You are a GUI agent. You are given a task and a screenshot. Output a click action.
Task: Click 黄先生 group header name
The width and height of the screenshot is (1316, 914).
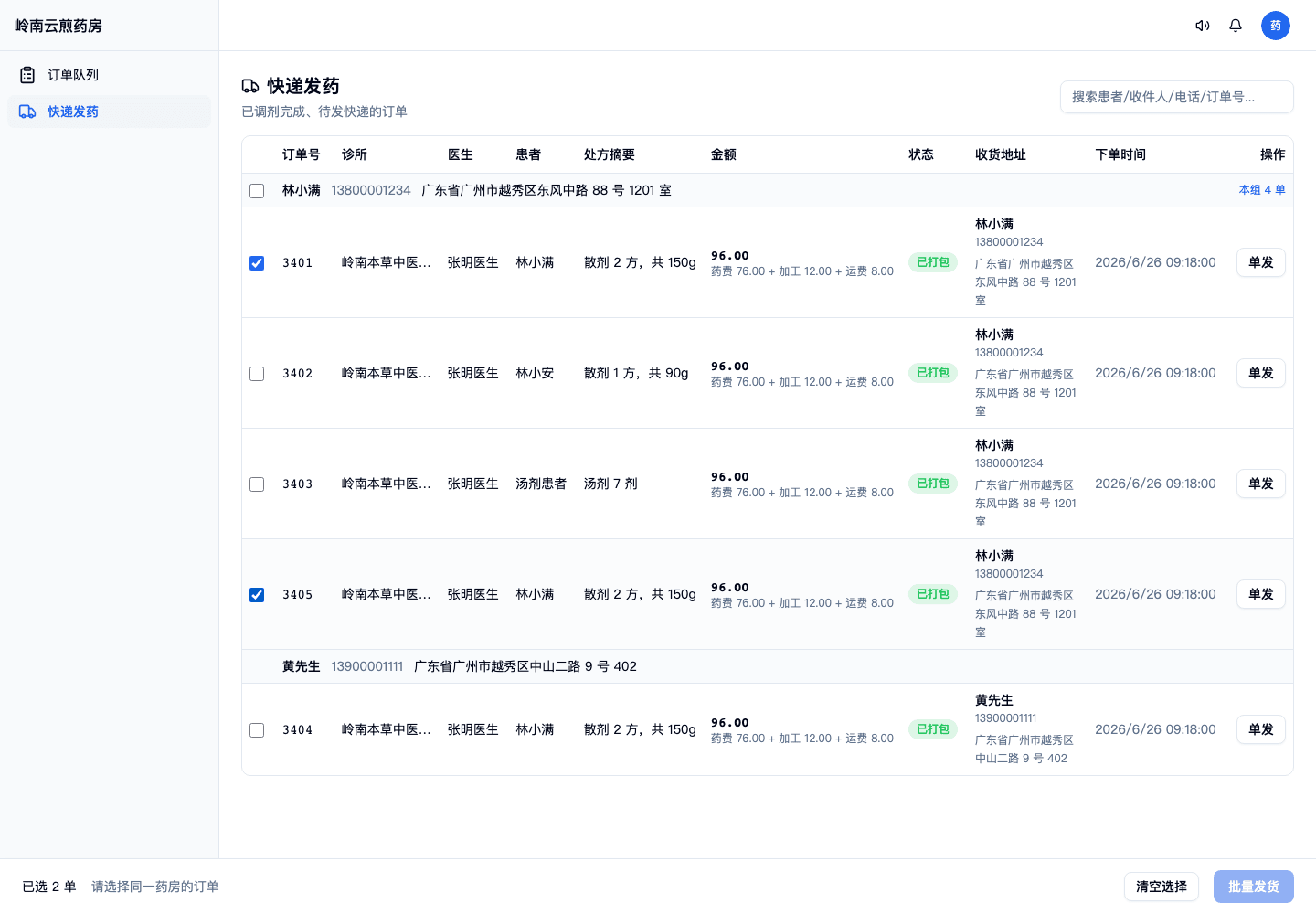point(302,666)
